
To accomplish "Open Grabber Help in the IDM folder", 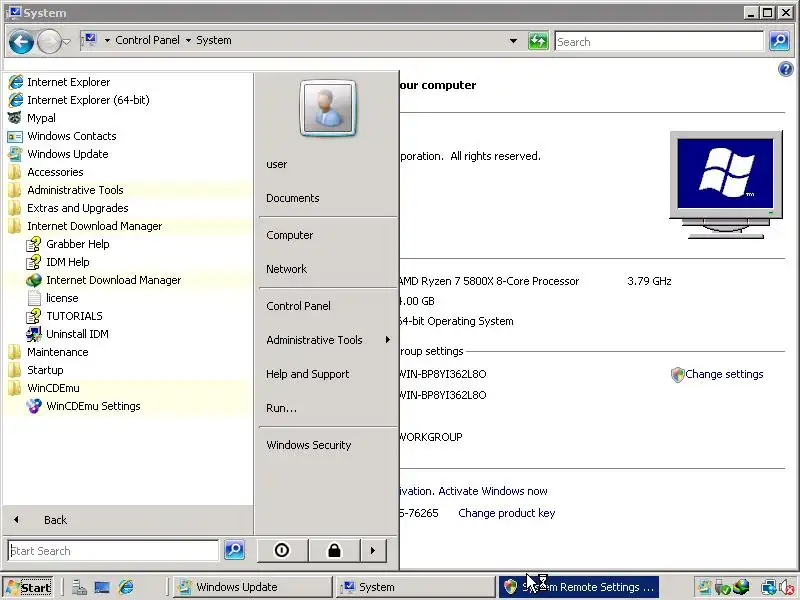I will click(78, 244).
